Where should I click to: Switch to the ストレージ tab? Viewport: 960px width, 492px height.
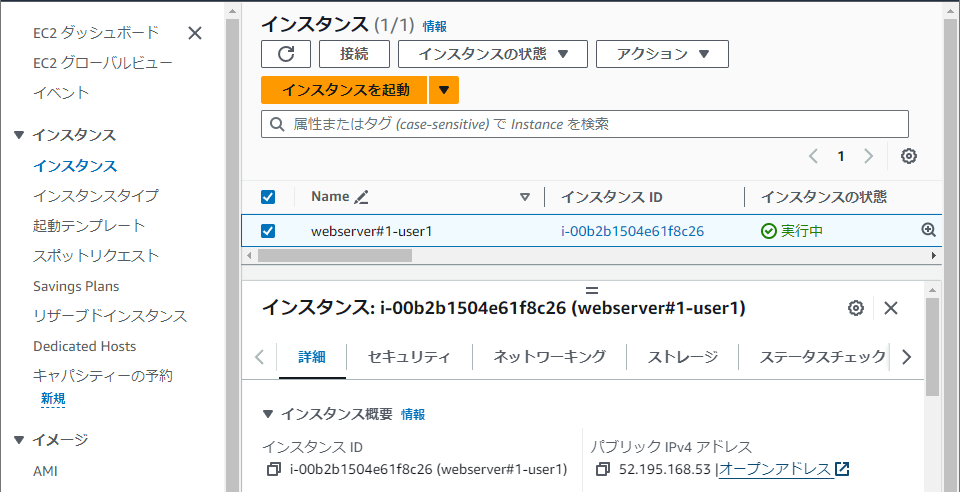coord(683,357)
